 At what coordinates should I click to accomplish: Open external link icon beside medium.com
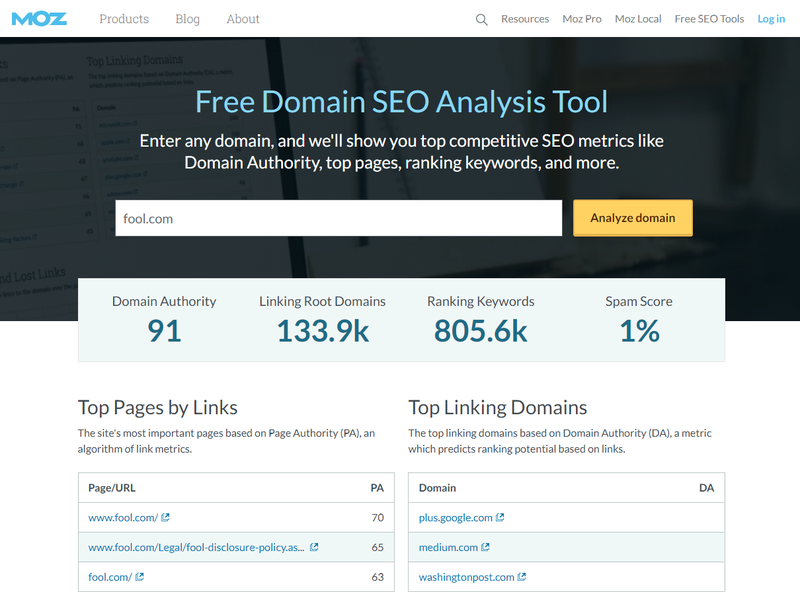[485, 547]
